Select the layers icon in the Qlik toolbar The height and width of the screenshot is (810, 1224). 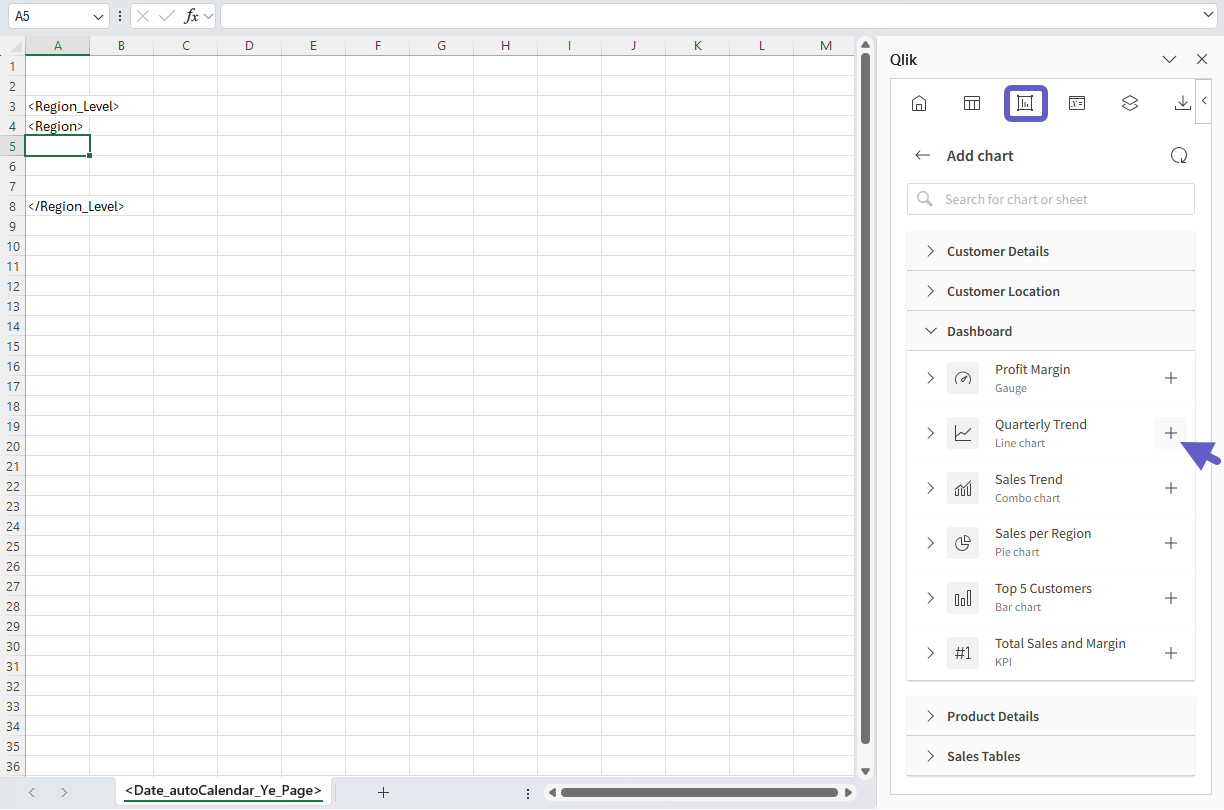[1129, 103]
